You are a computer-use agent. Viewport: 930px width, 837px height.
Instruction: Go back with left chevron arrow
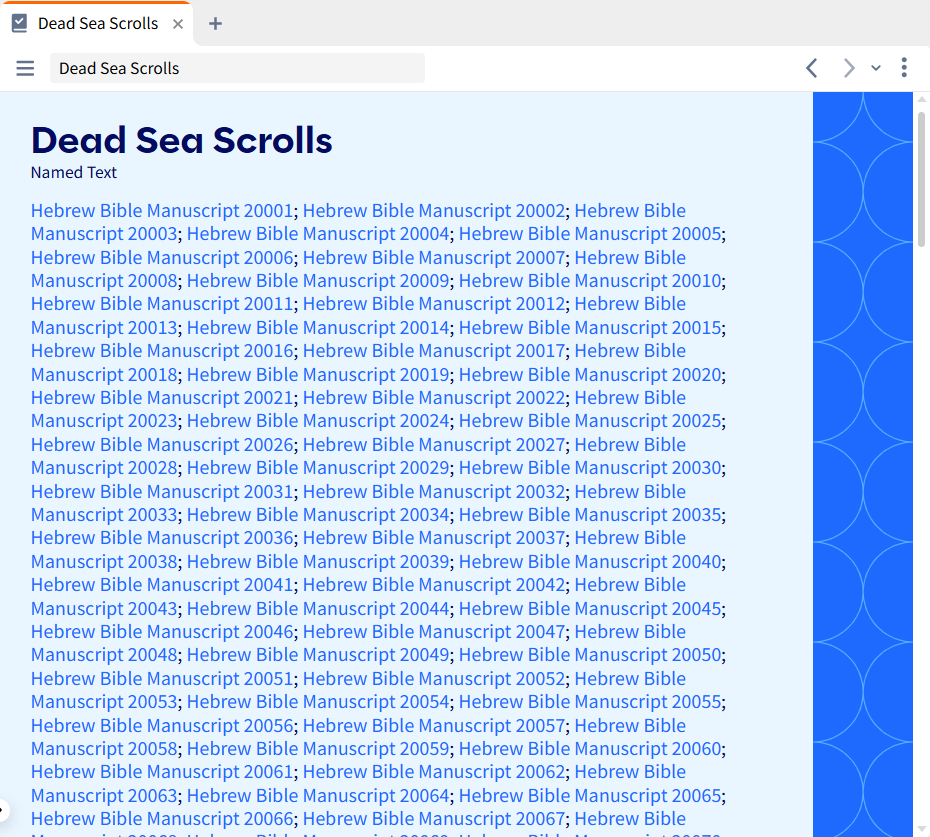pyautogui.click(x=812, y=68)
